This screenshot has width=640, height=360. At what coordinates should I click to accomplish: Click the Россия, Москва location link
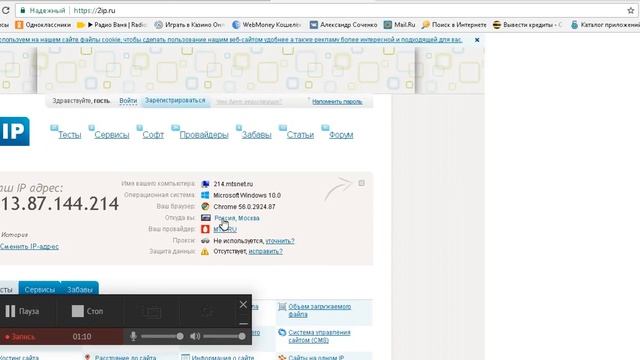pyautogui.click(x=237, y=218)
